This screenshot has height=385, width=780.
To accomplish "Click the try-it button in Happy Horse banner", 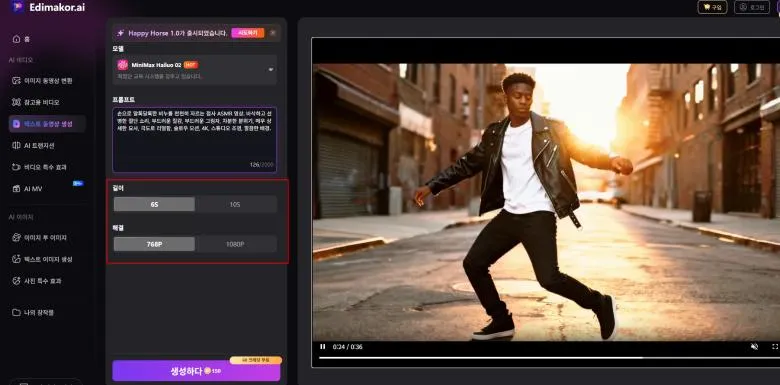I will [x=248, y=33].
